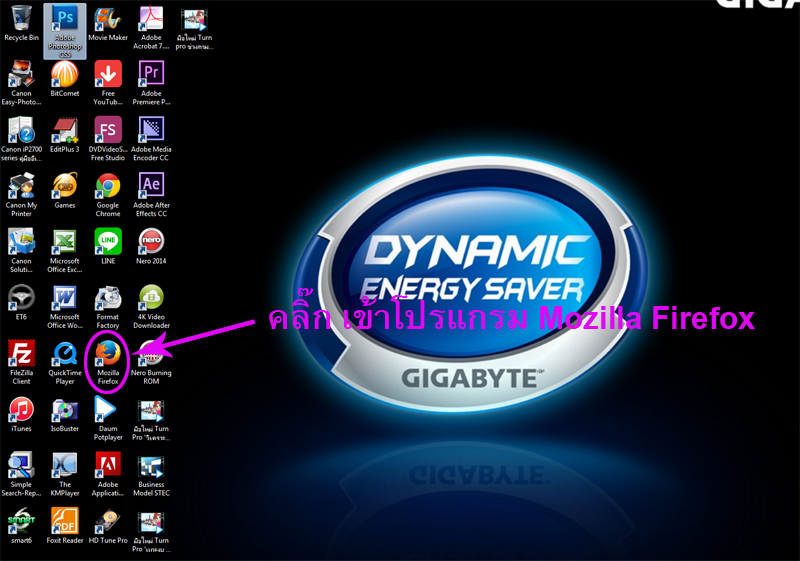
Task: Click the Daum Potplayer icon
Action: coord(108,410)
